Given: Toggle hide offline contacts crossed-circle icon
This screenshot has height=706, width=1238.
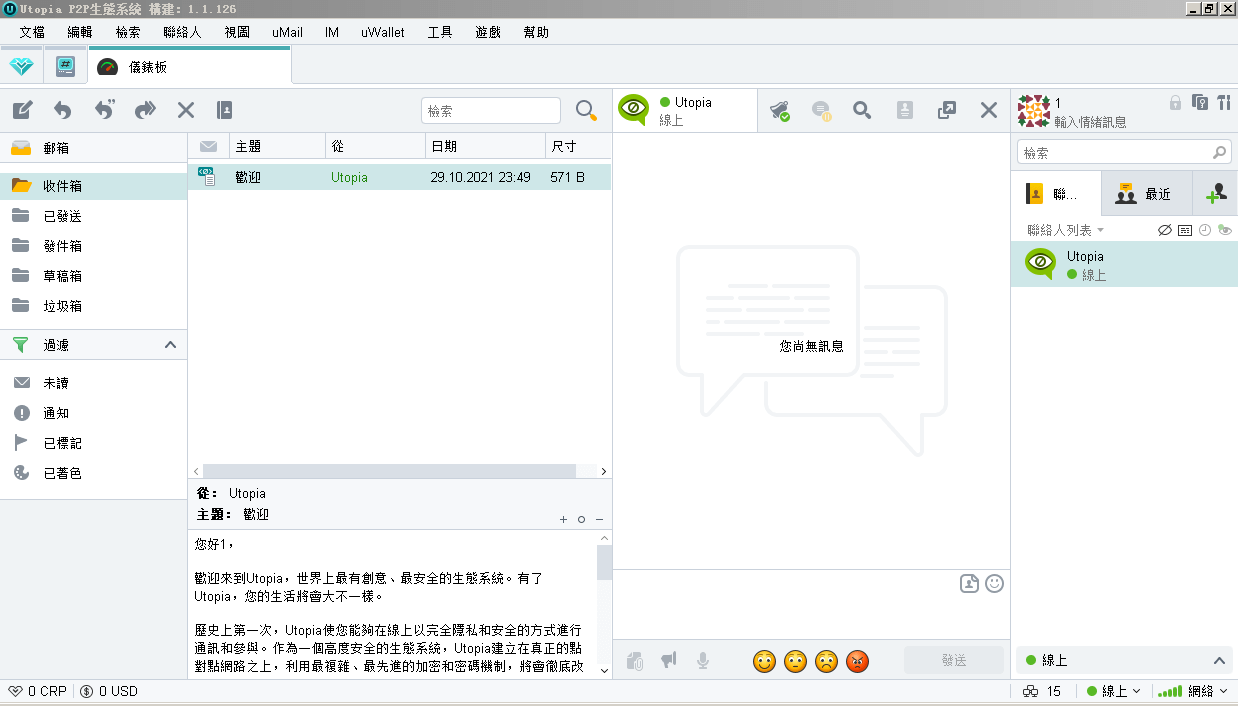Looking at the screenshot, I should (x=1164, y=230).
